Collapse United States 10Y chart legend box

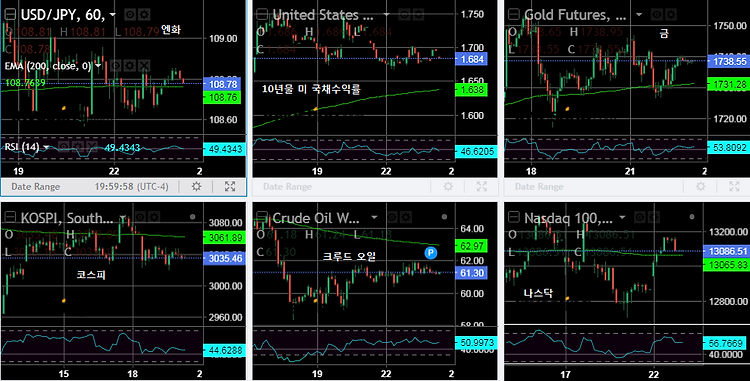[x=262, y=14]
